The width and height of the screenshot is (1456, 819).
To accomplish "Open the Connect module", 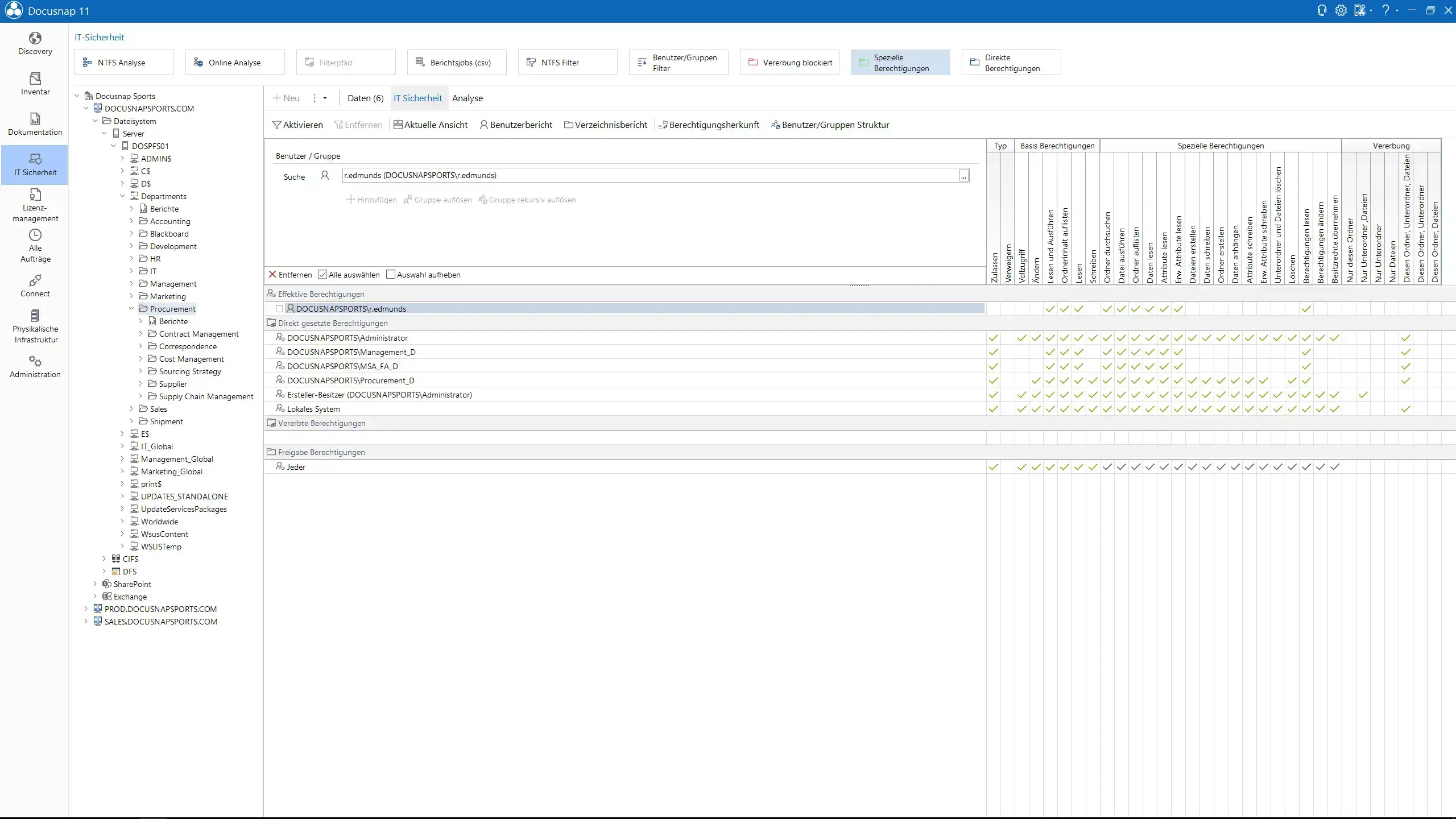I will pyautogui.click(x=35, y=286).
